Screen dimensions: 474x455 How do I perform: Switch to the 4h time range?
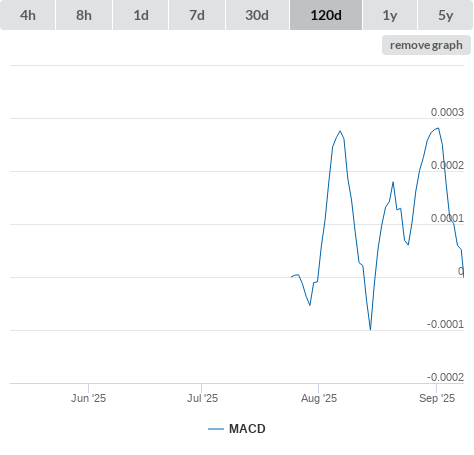point(28,15)
